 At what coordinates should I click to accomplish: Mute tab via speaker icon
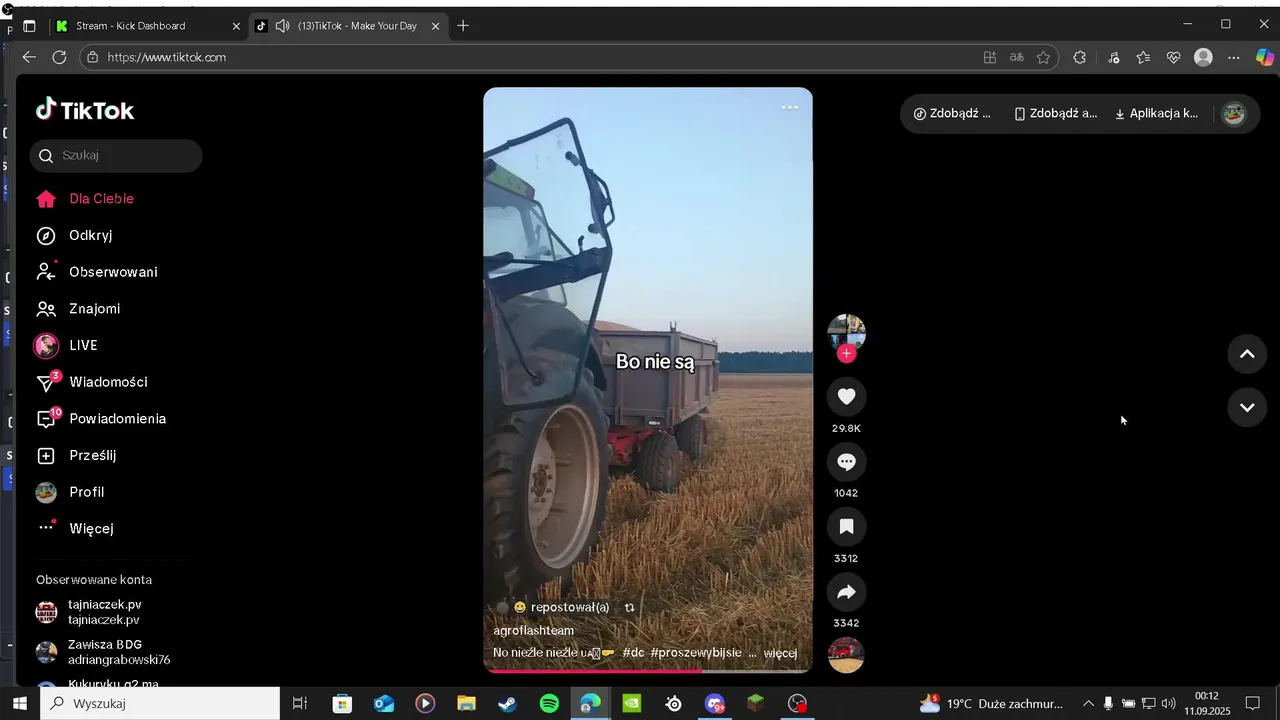(x=283, y=26)
